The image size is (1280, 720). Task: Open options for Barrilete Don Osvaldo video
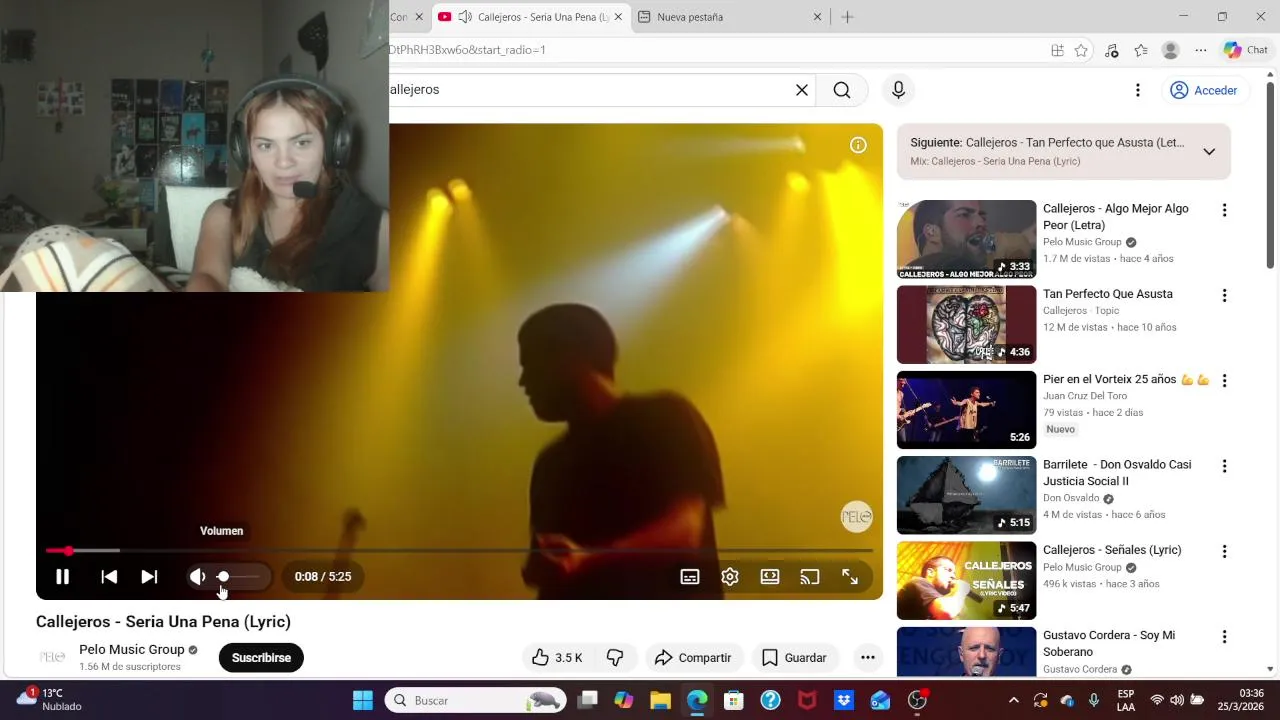(x=1224, y=466)
